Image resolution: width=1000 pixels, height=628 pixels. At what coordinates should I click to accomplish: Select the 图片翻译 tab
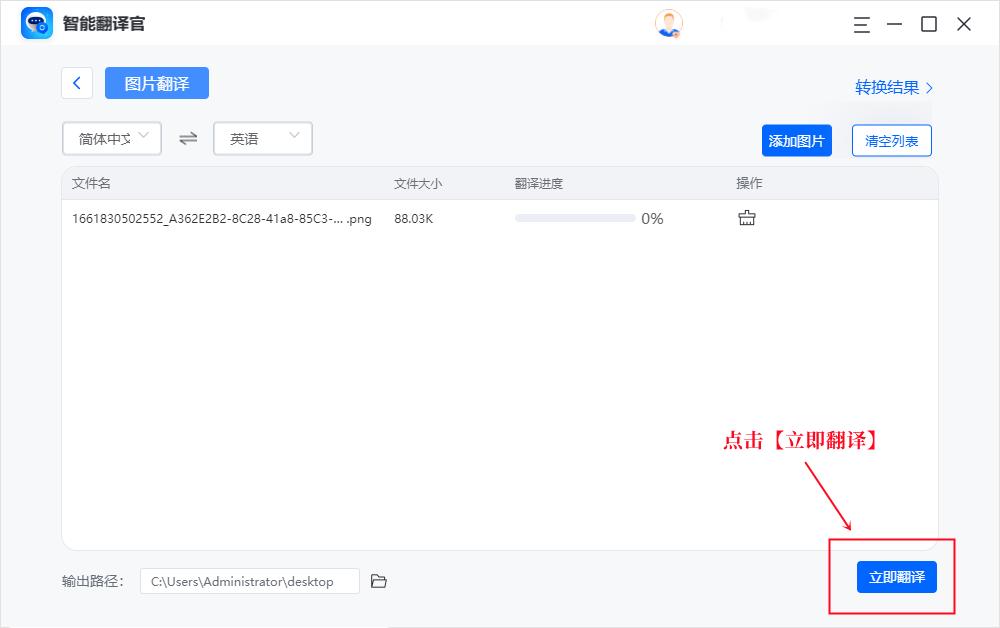156,83
